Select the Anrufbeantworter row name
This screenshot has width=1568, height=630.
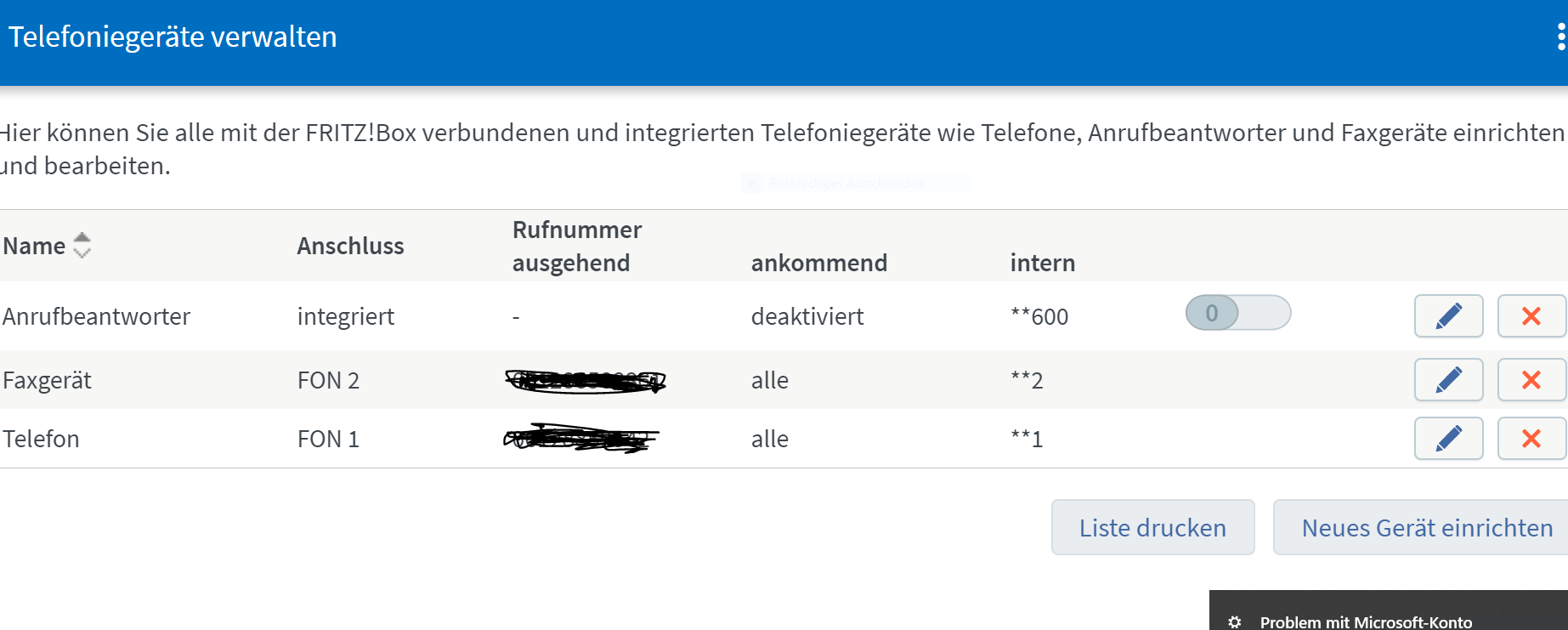click(96, 316)
